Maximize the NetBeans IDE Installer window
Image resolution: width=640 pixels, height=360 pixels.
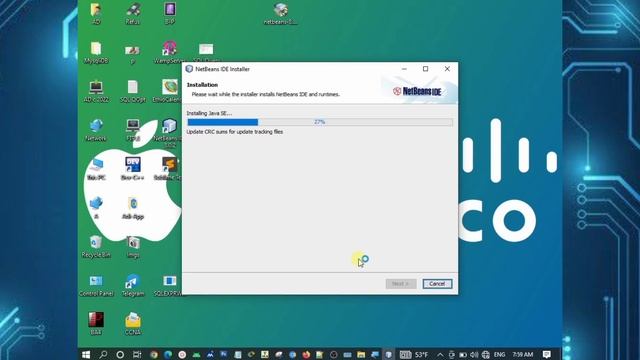click(x=425, y=69)
